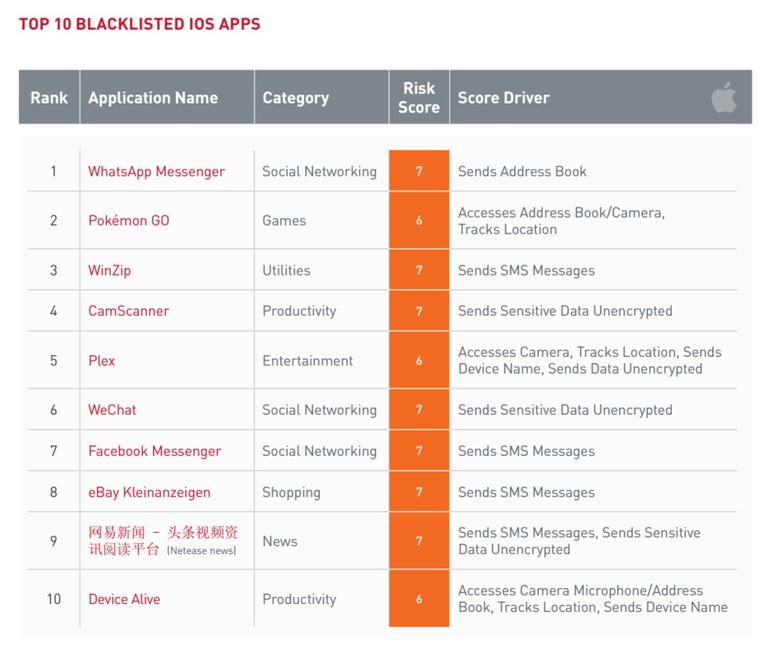Click the Rank column header
The width and height of the screenshot is (770, 654).
point(49,97)
